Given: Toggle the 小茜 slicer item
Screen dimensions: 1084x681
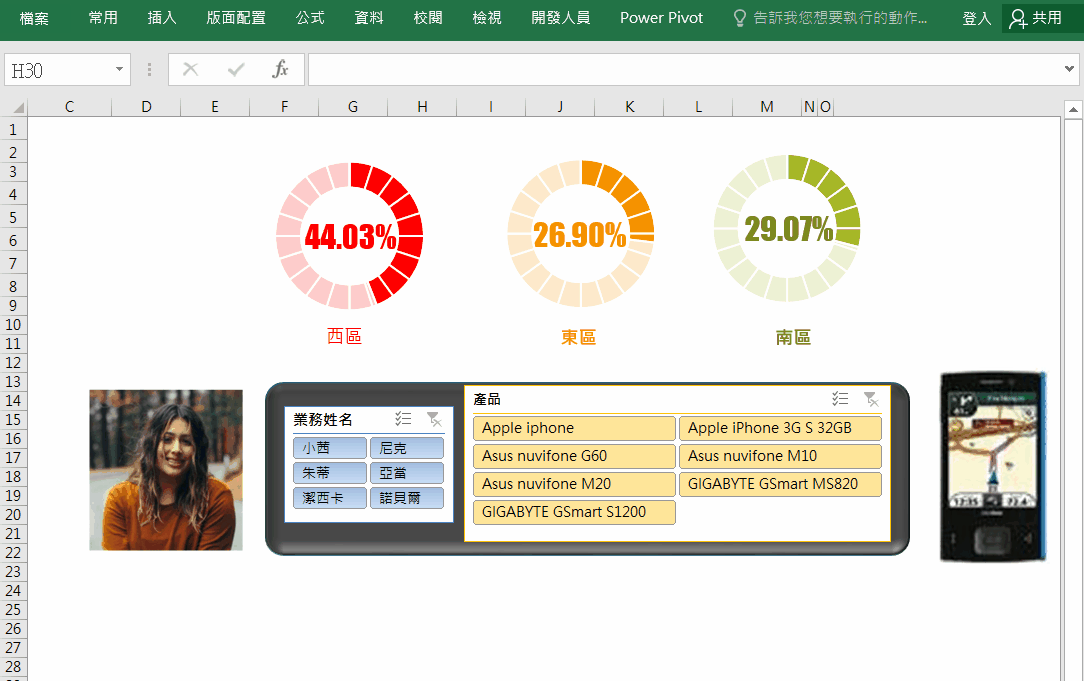Looking at the screenshot, I should pyautogui.click(x=329, y=448).
